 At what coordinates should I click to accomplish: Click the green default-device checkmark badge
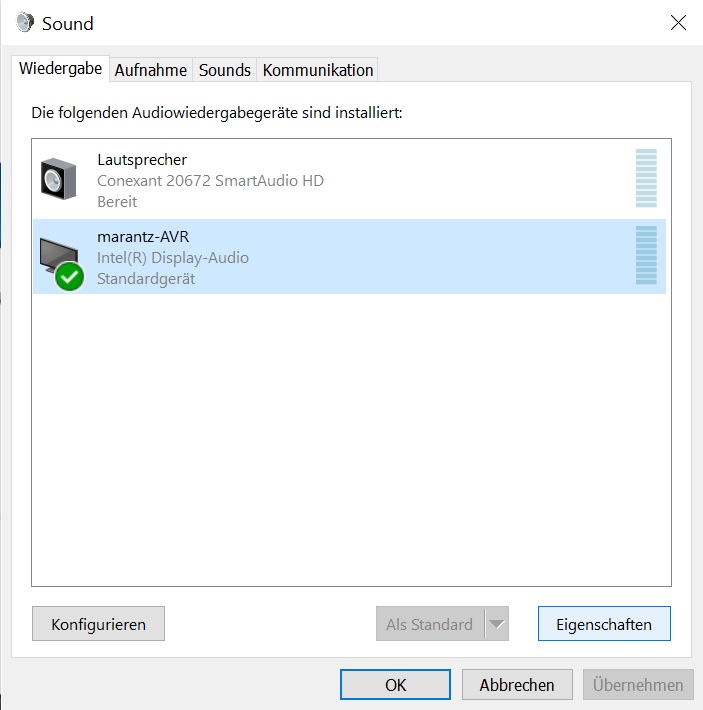click(x=69, y=276)
